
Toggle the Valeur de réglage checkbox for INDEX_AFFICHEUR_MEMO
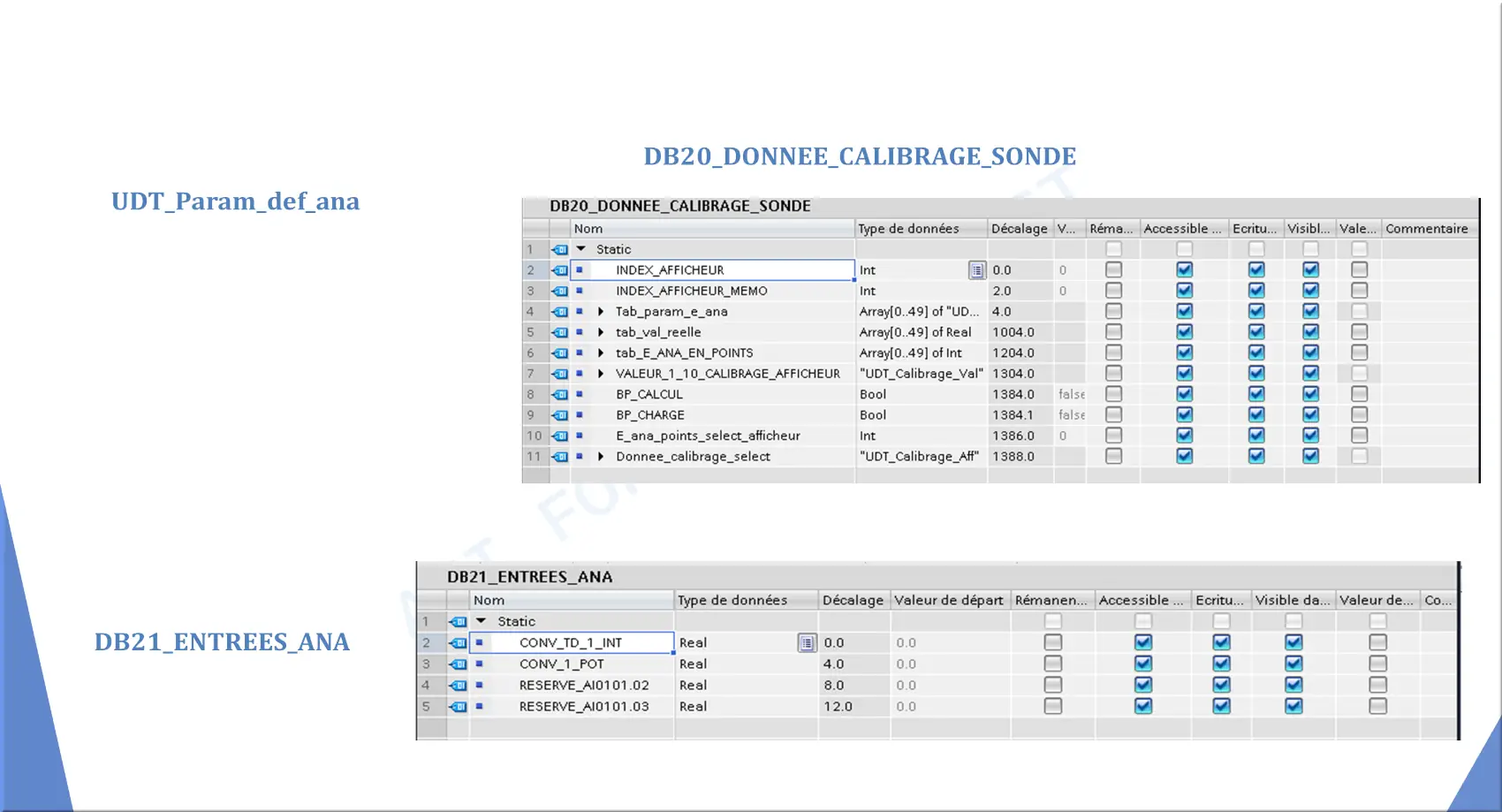coord(1359,291)
